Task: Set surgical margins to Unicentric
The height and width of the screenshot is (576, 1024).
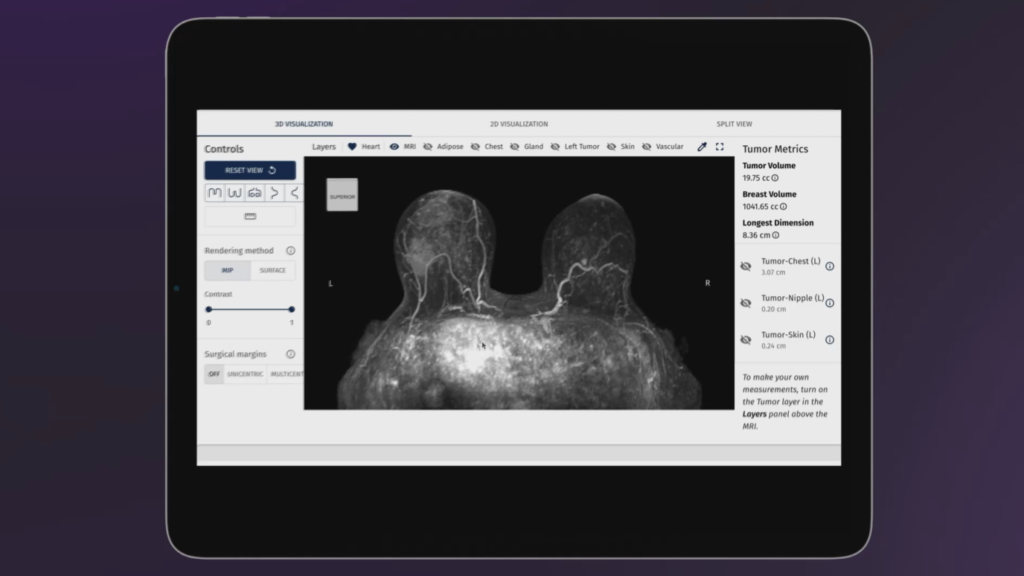Action: point(244,373)
